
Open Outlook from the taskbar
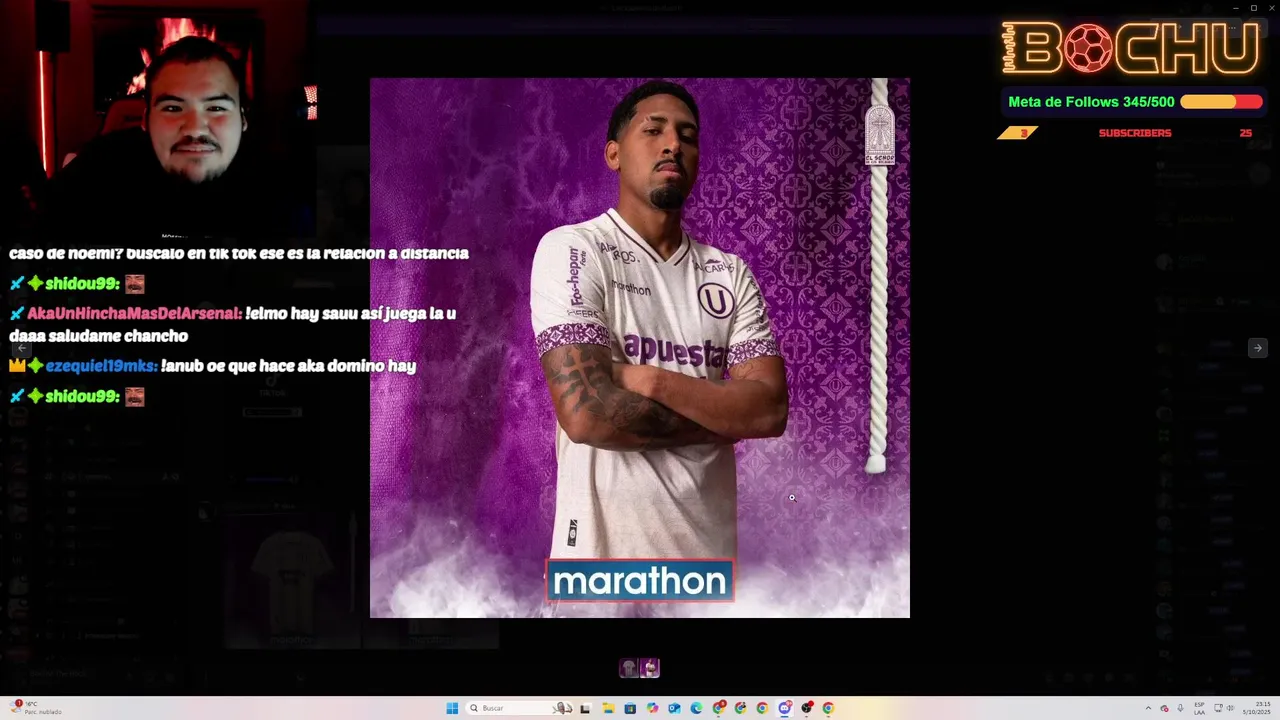pos(674,708)
